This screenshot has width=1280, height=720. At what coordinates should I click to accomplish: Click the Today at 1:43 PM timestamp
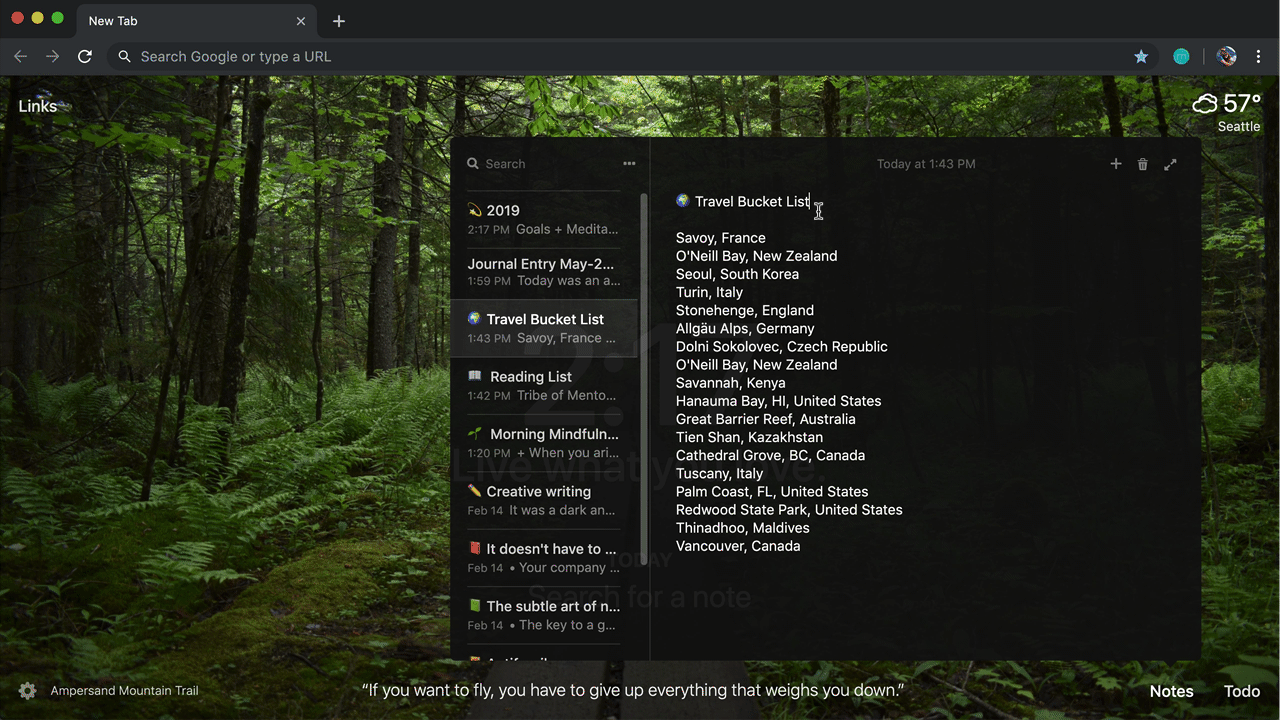926,164
